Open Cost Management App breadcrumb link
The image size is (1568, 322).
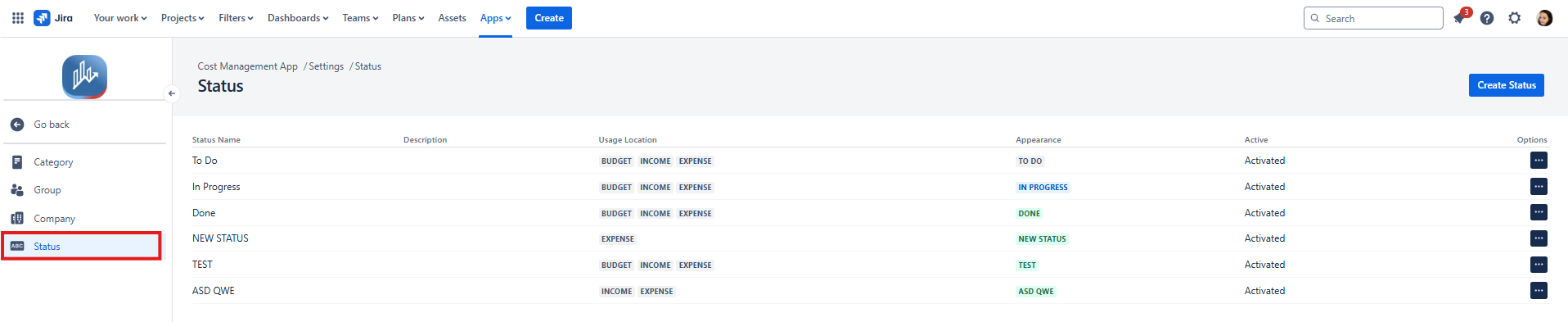(247, 66)
